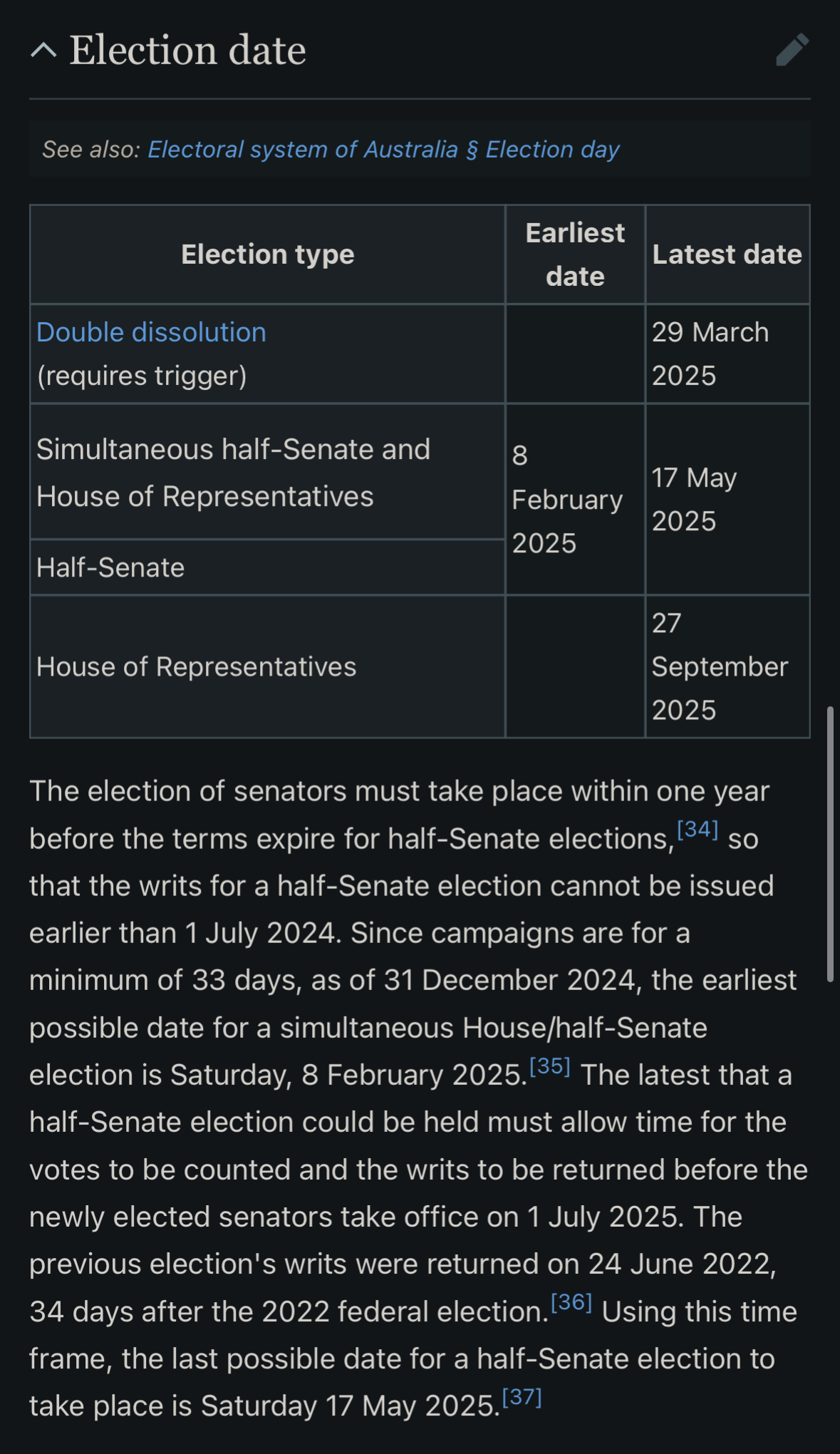Select the 8 February 2025 table cell
840x1454 pixels.
(576, 500)
